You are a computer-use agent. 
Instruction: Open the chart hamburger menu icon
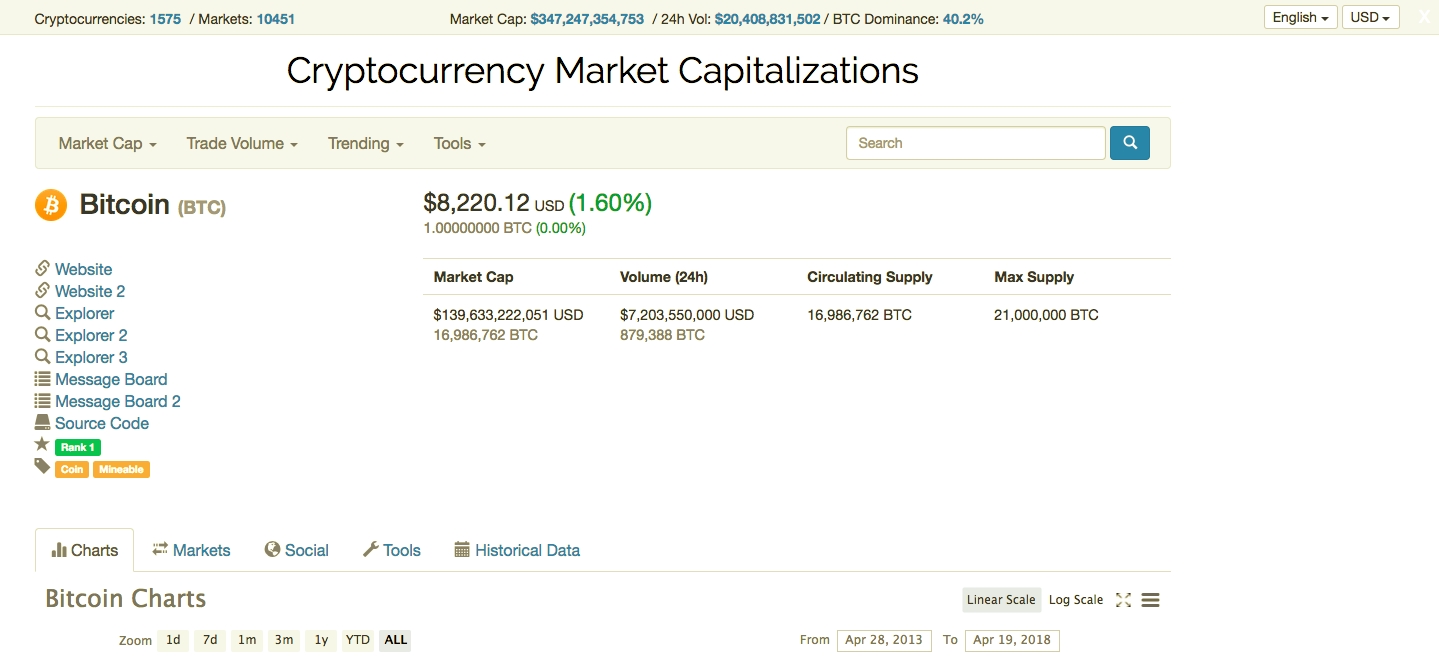point(1150,600)
